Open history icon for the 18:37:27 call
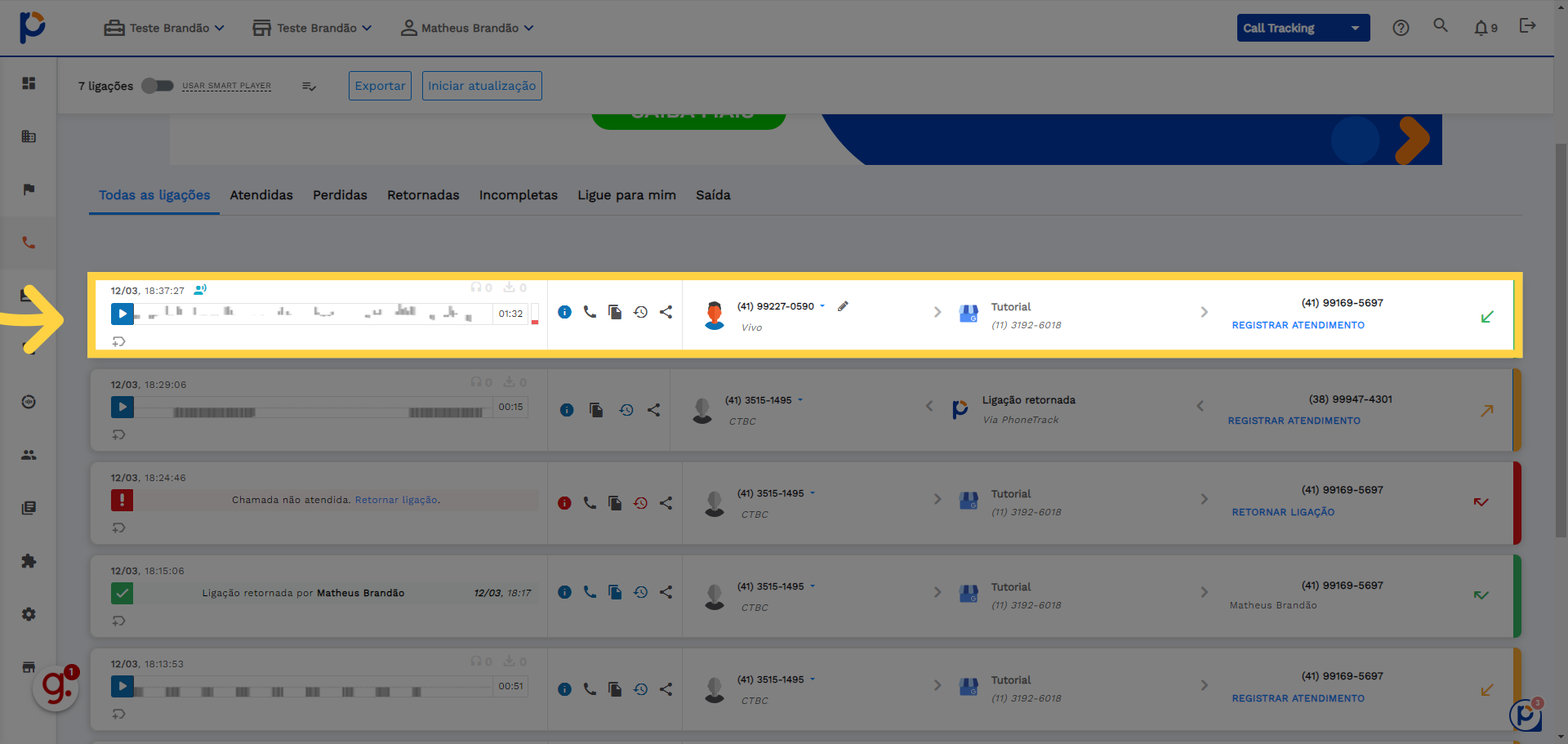1568x744 pixels. tap(641, 312)
